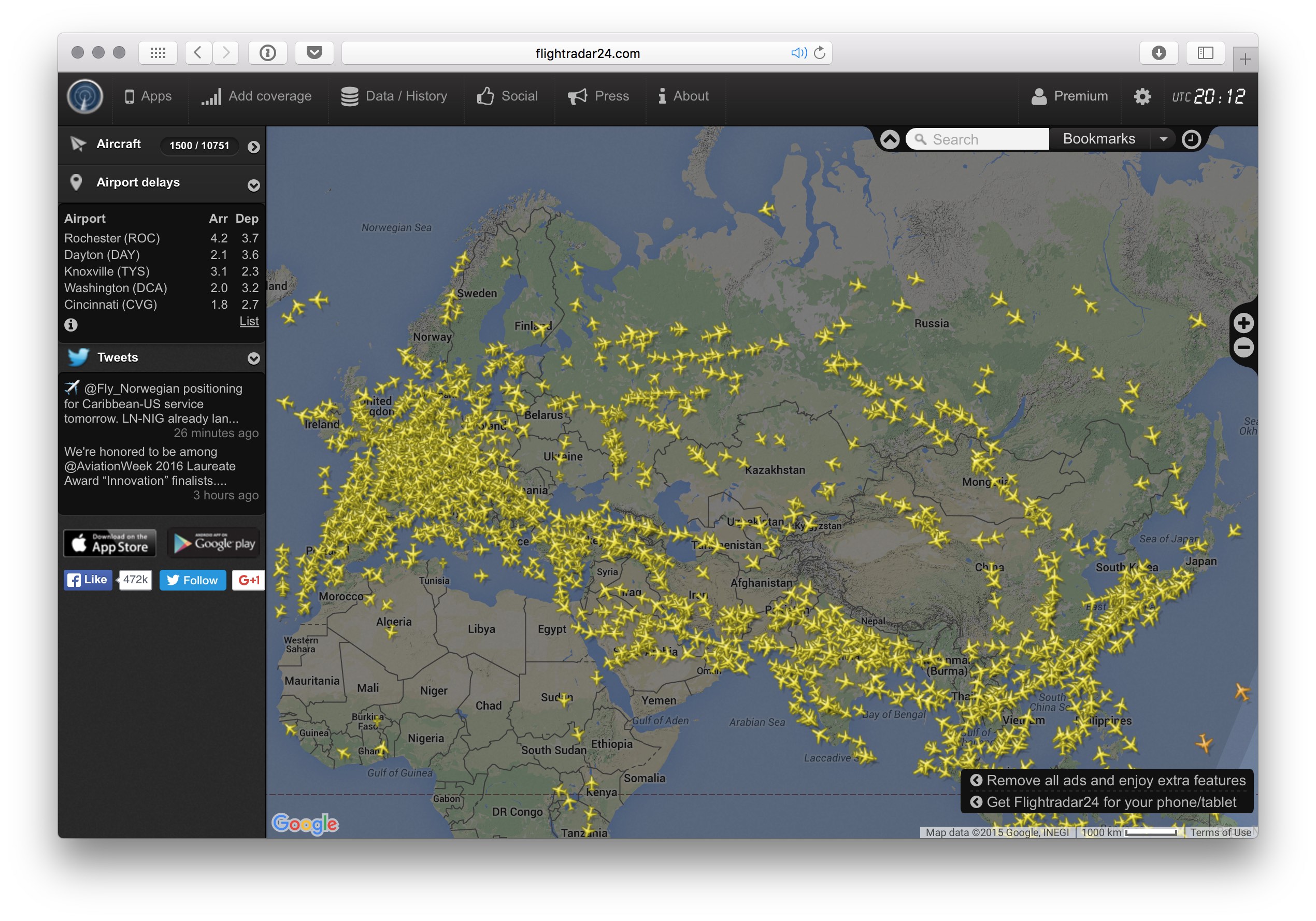Enable the Add coverage feature
Screen dimensions: 1316x921
[258, 95]
